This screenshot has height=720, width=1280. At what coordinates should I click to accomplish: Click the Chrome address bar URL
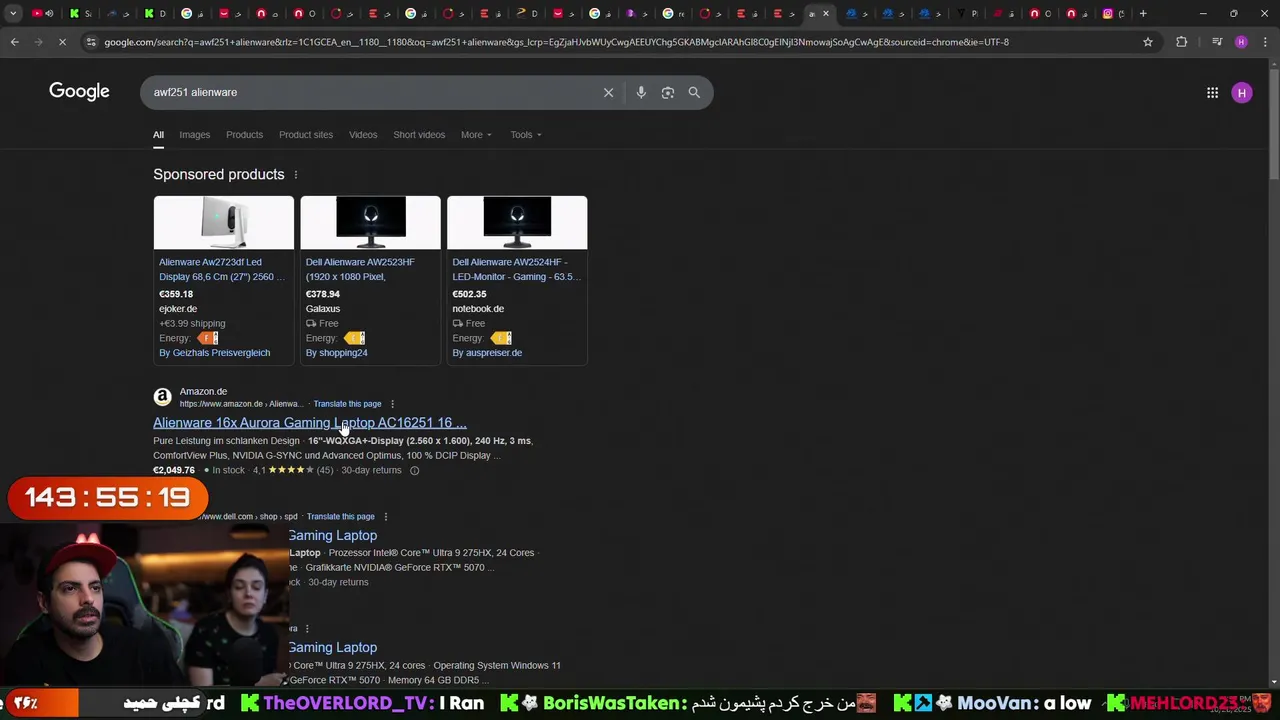point(556,42)
